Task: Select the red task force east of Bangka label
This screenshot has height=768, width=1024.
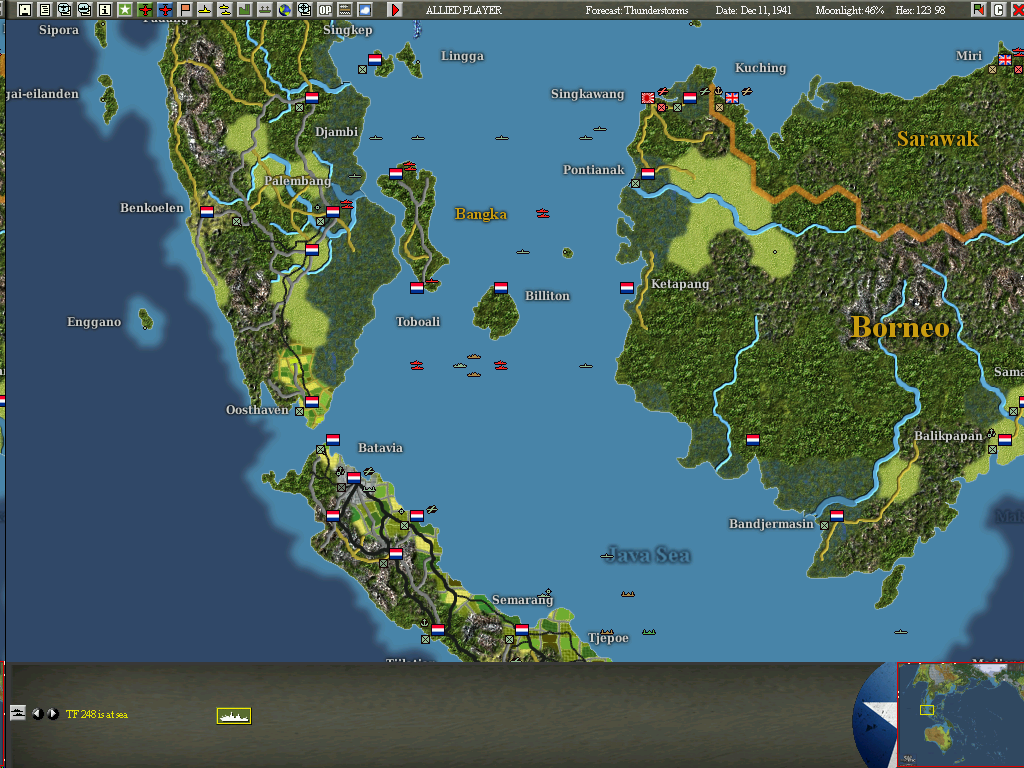Action: pyautogui.click(x=543, y=214)
